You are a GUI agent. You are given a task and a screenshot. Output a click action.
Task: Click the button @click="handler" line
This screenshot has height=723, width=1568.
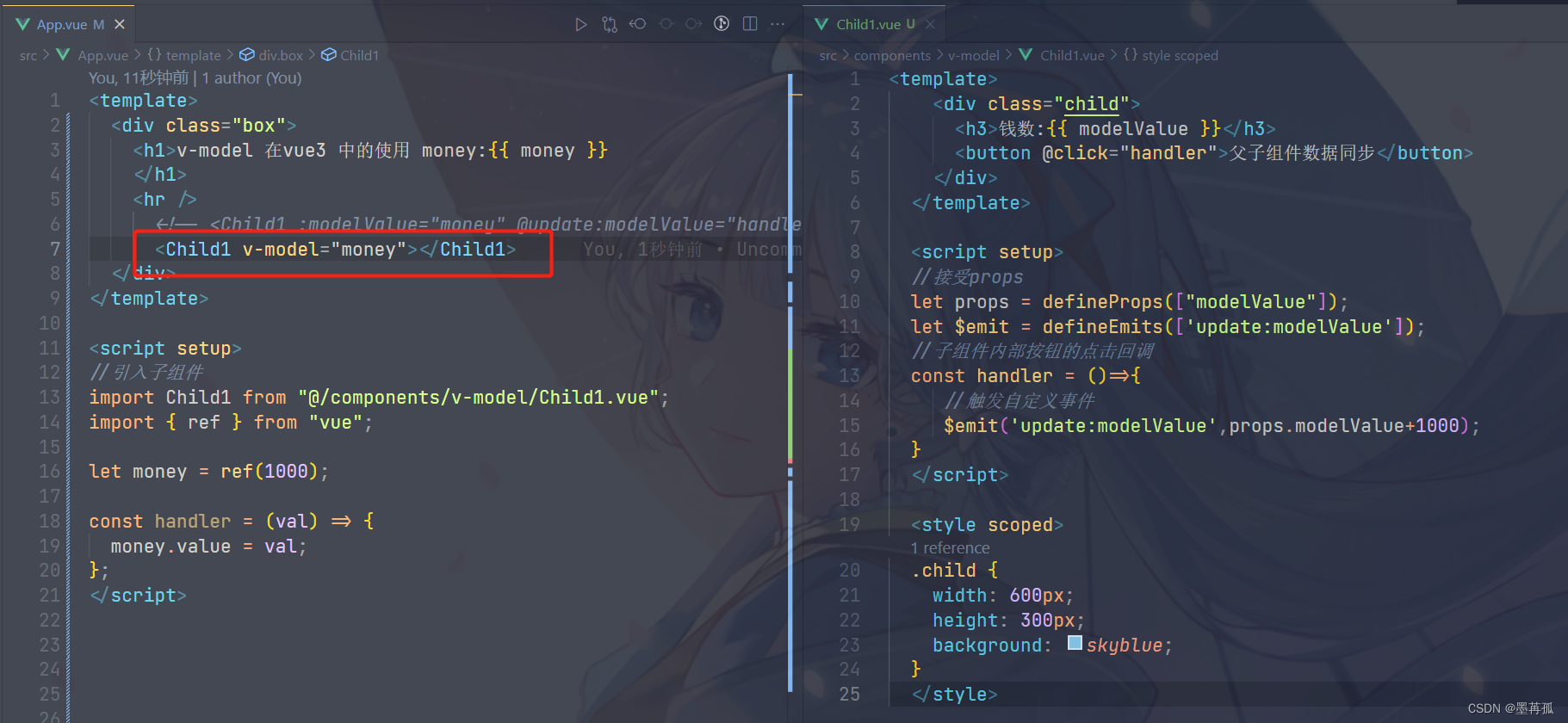[1214, 153]
